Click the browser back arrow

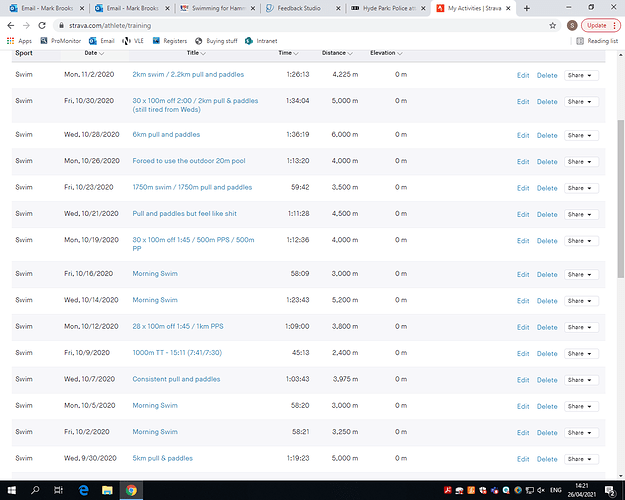pos(11,26)
